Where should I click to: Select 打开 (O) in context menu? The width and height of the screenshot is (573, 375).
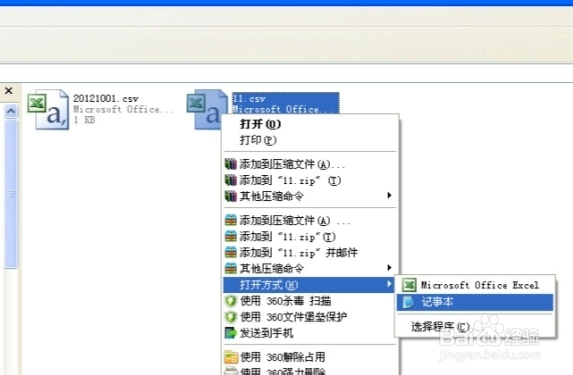point(260,124)
